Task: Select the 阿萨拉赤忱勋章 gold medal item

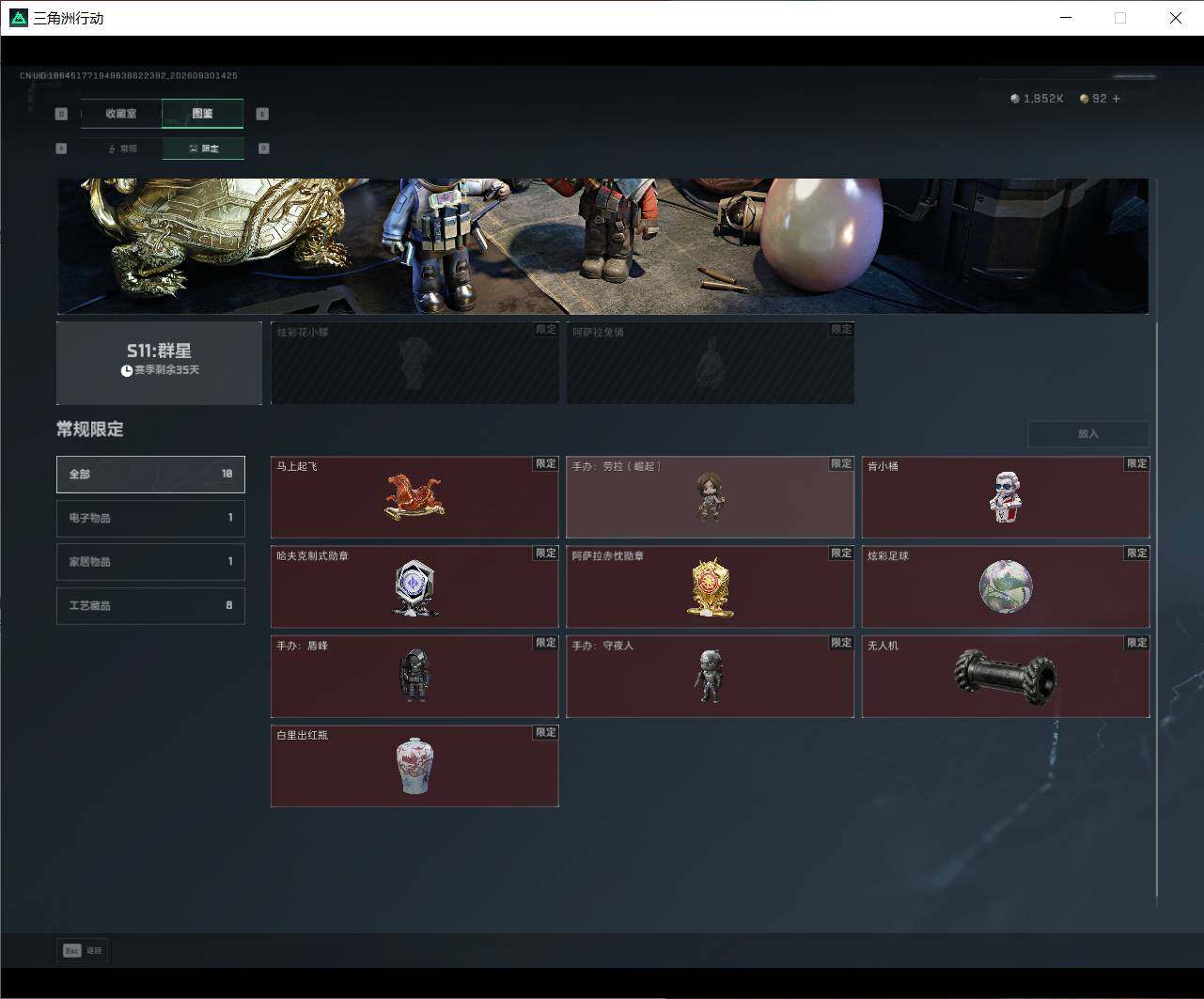Action: pos(710,587)
